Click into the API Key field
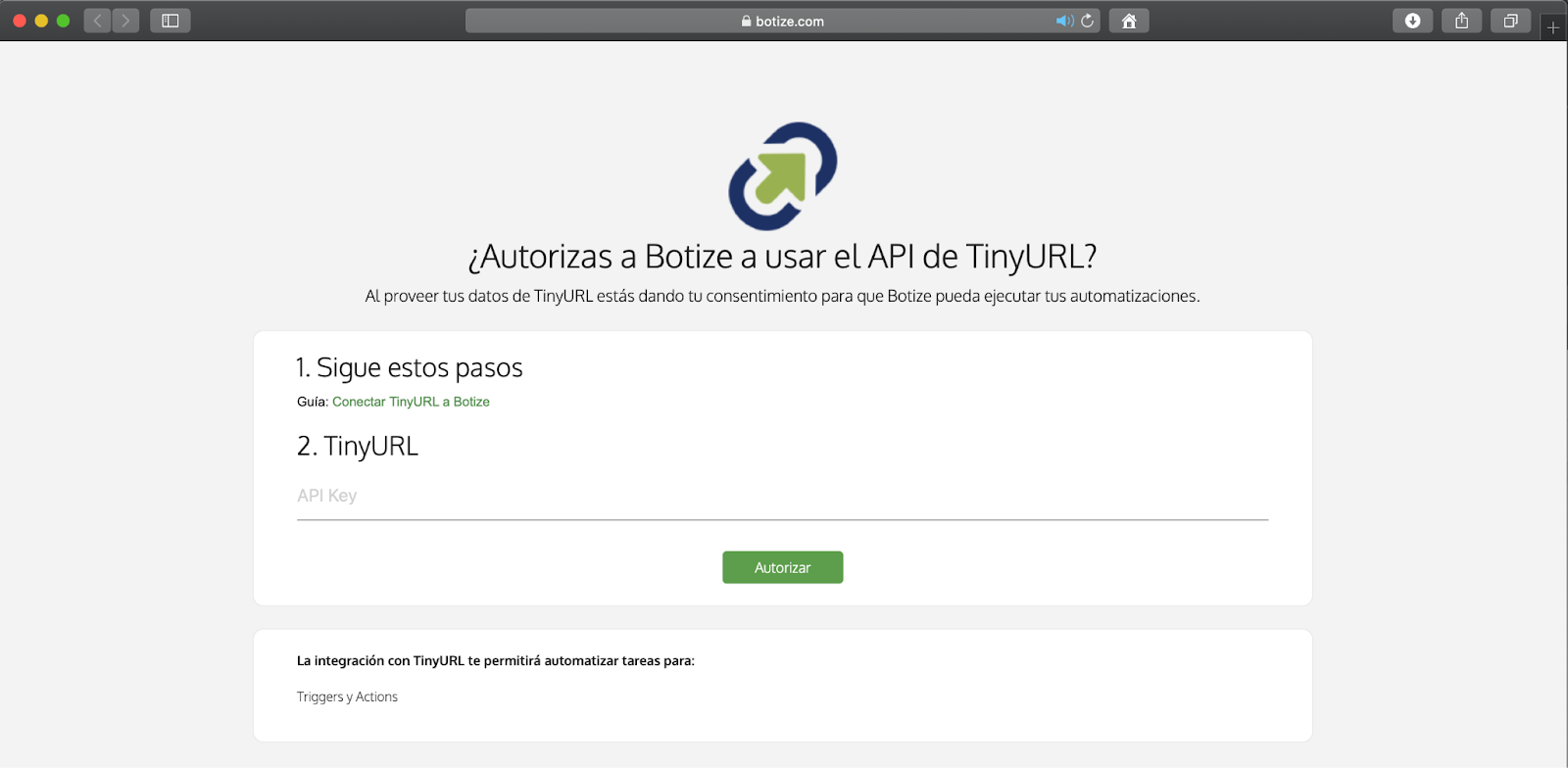 pyautogui.click(x=782, y=497)
